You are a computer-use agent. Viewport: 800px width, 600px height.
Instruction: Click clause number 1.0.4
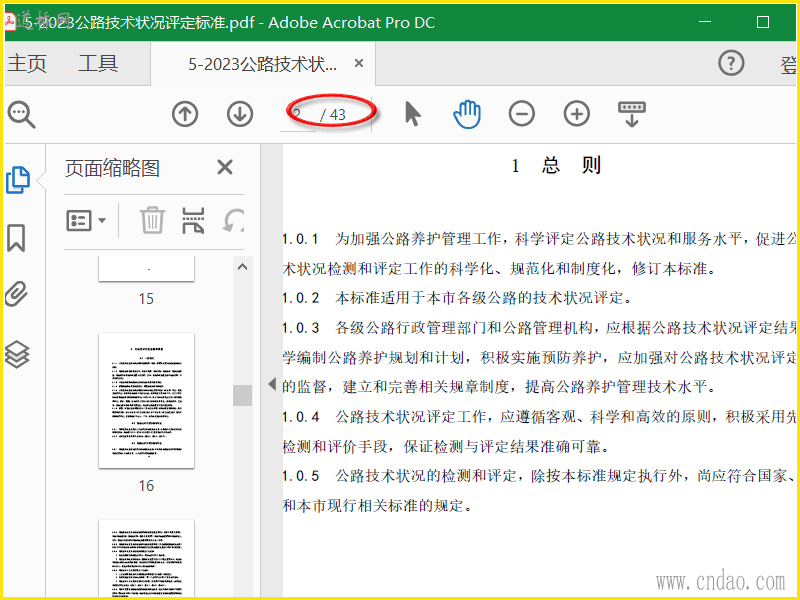coord(301,417)
